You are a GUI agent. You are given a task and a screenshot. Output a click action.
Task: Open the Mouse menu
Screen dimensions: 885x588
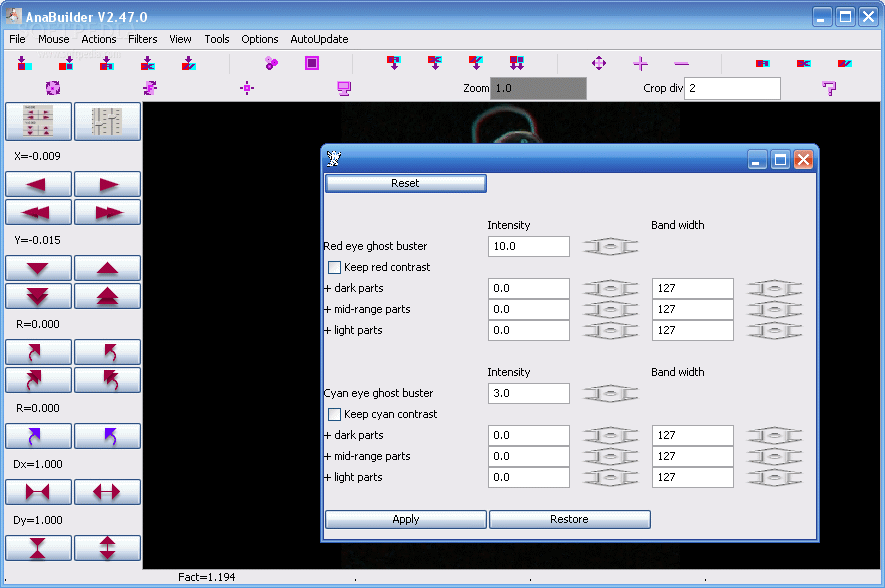pyautogui.click(x=54, y=39)
